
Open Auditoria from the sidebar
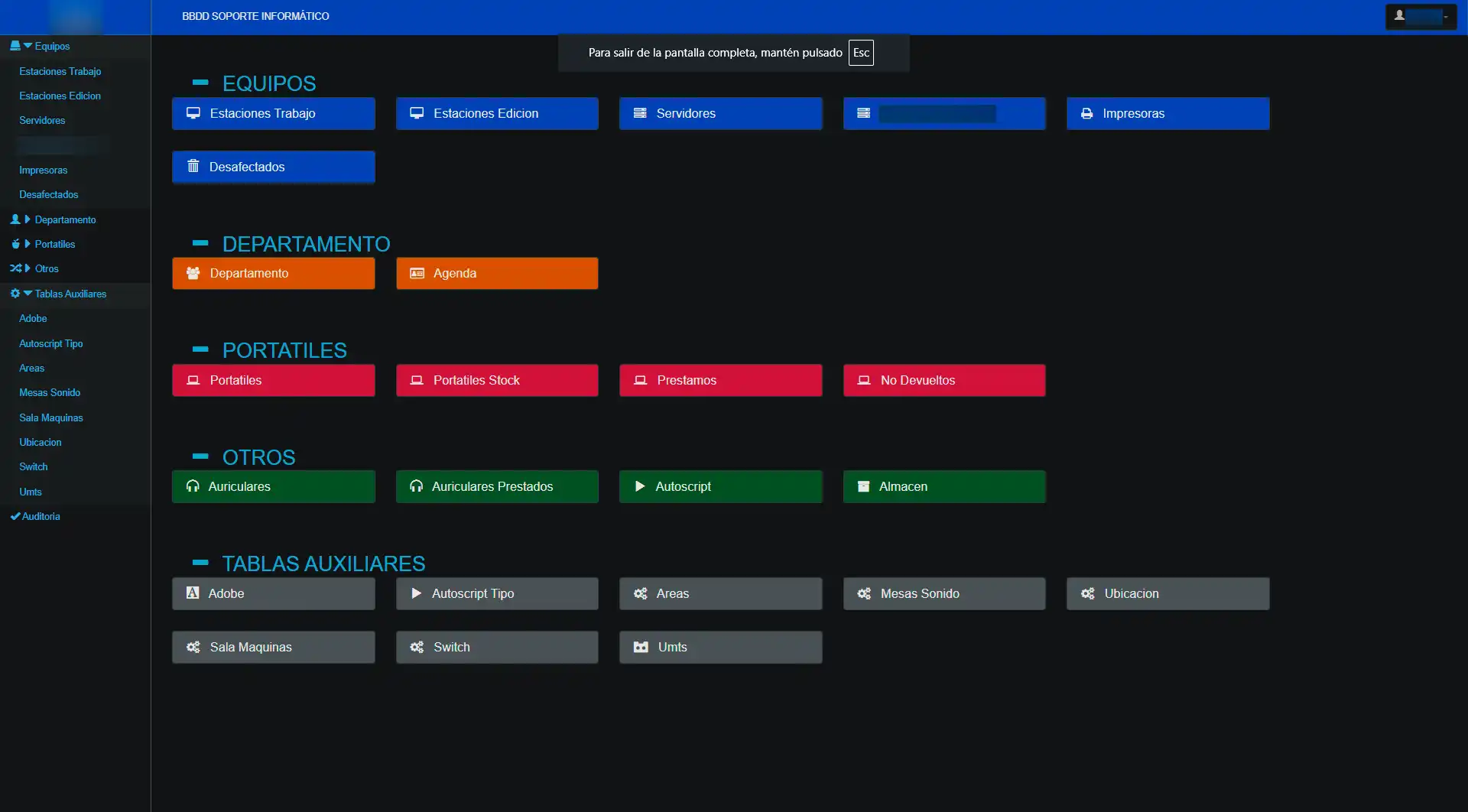tap(41, 516)
